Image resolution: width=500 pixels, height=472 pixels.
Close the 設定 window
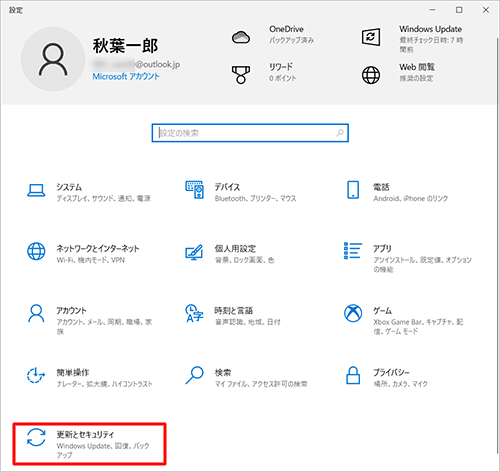coord(486,10)
